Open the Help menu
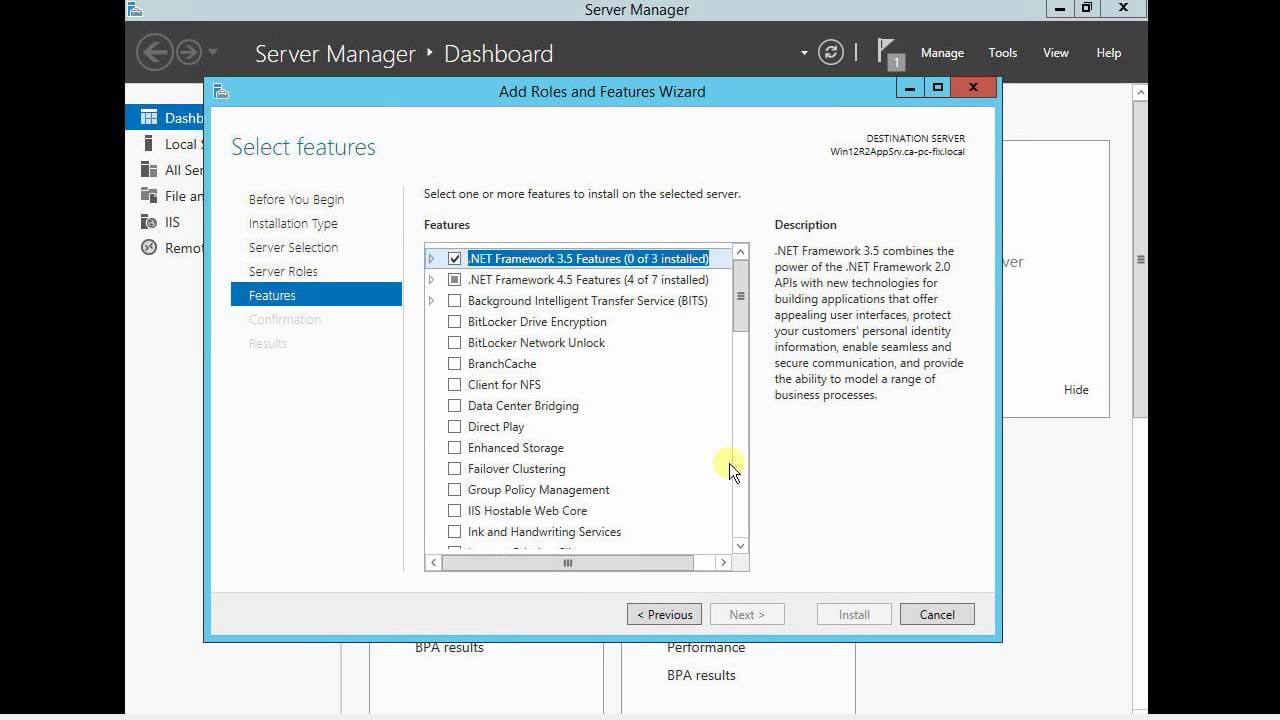 [1109, 53]
